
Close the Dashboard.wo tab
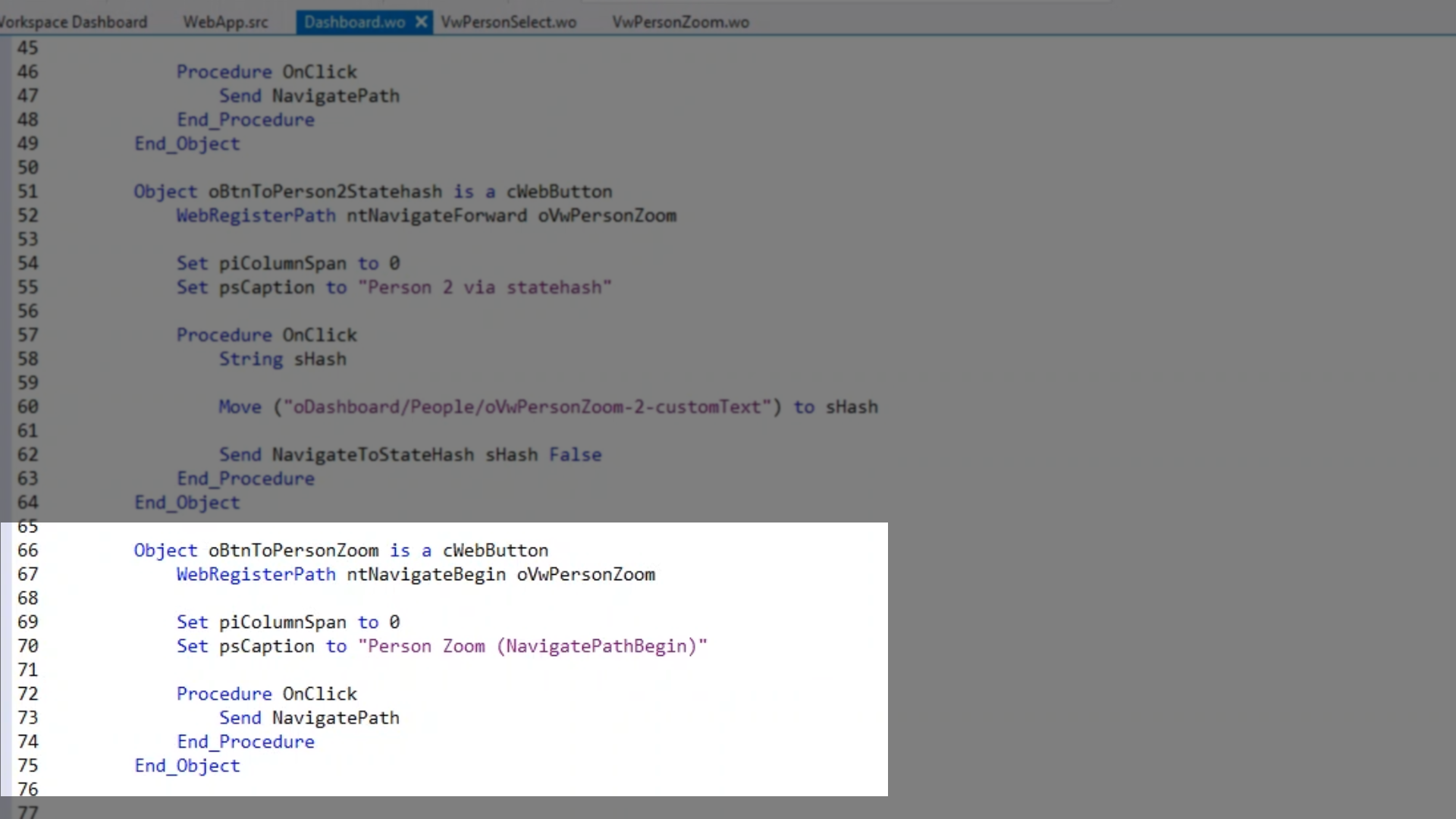pos(421,22)
